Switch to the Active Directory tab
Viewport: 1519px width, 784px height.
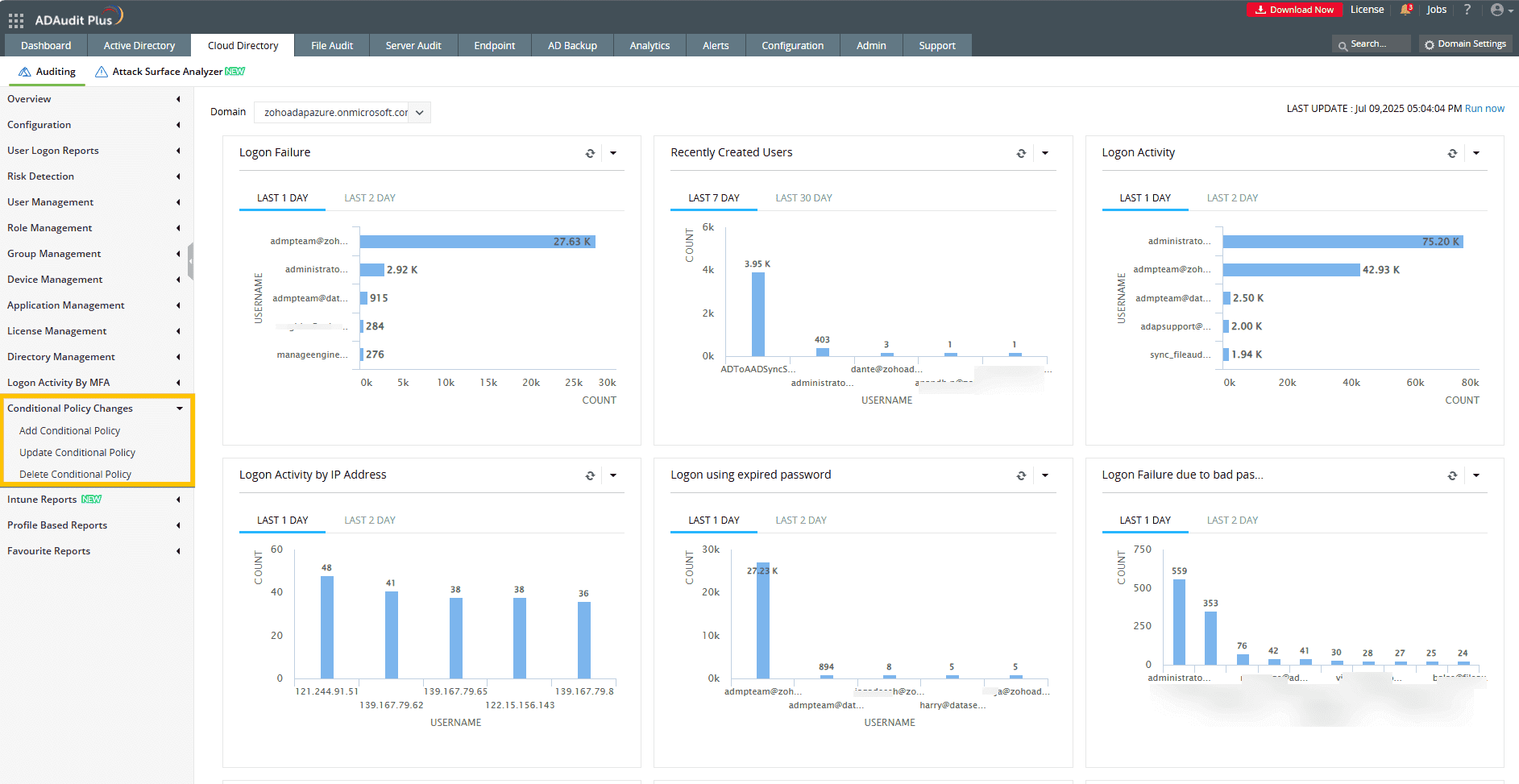pos(139,45)
